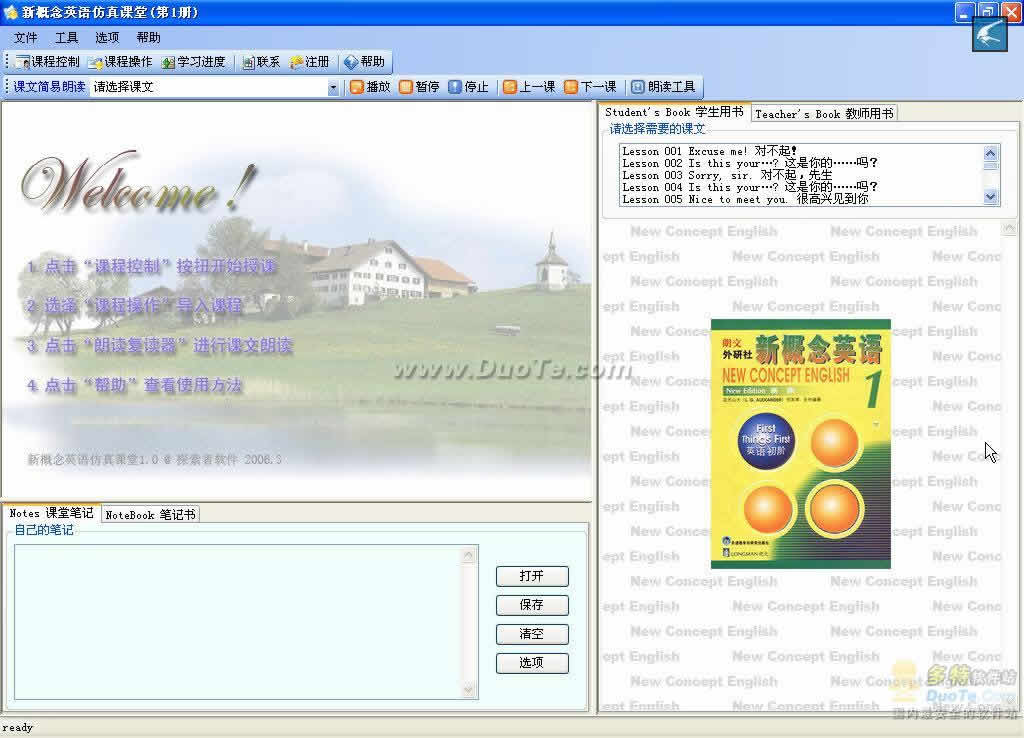This screenshot has width=1024, height=738.
Task: Open the 帮助 menu in menu bar
Action: (x=148, y=38)
